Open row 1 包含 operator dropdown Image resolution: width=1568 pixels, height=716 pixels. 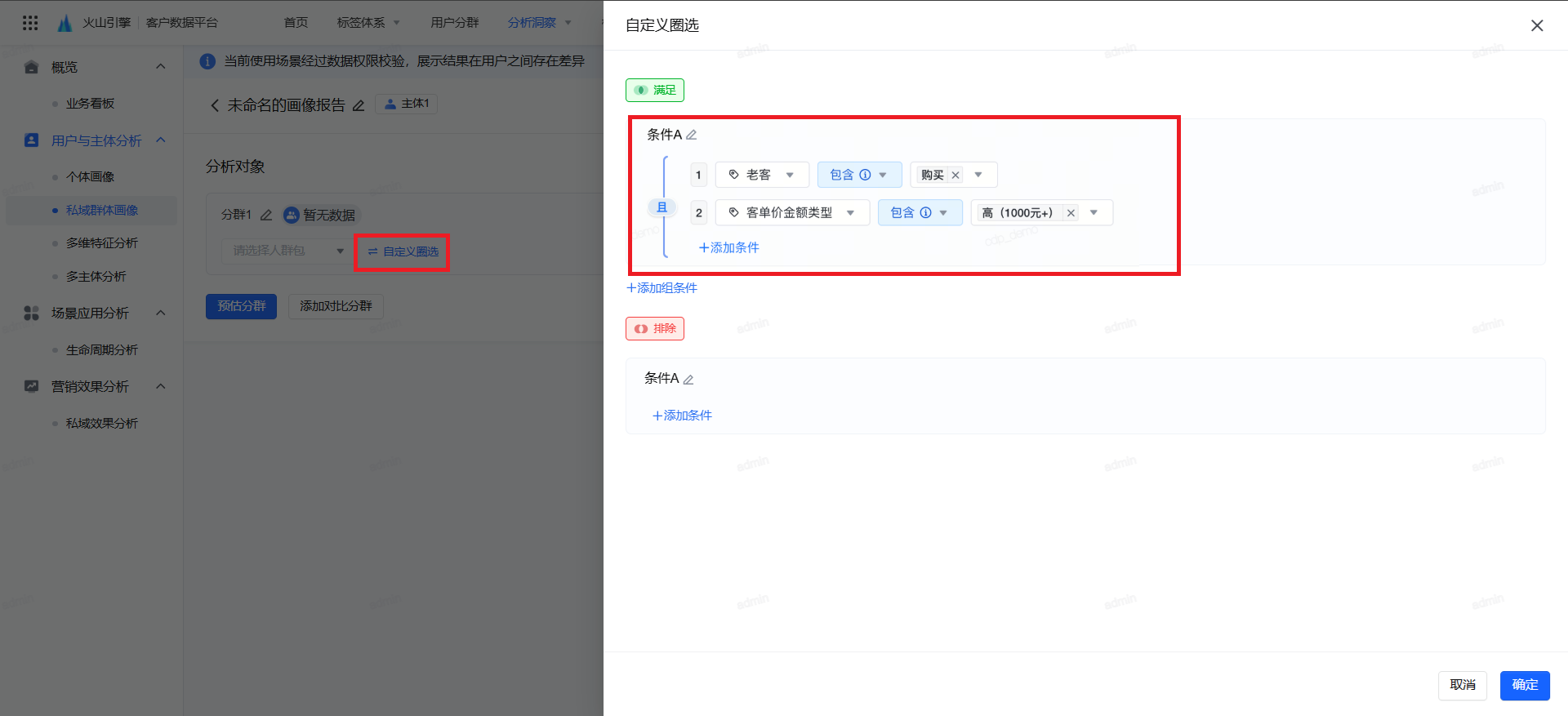pos(859,175)
